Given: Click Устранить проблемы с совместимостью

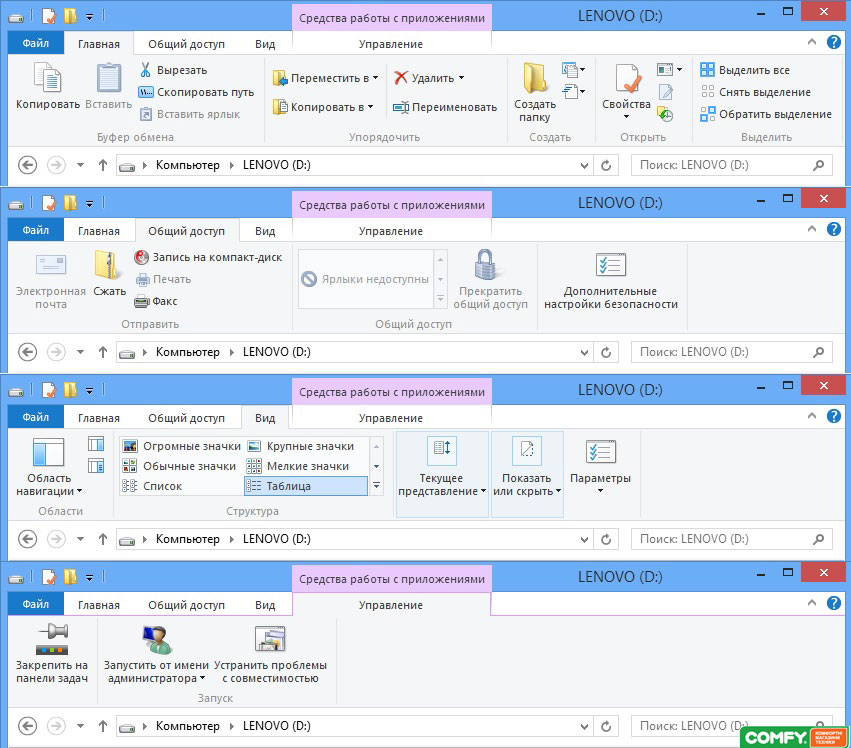Looking at the screenshot, I should 270,655.
